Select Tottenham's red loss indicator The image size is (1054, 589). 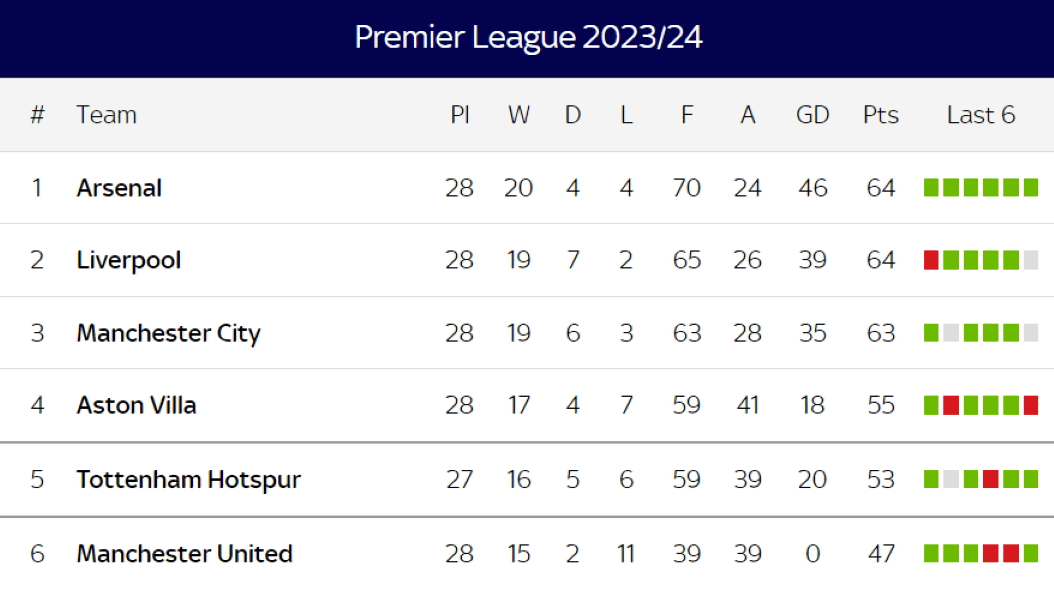tap(991, 479)
